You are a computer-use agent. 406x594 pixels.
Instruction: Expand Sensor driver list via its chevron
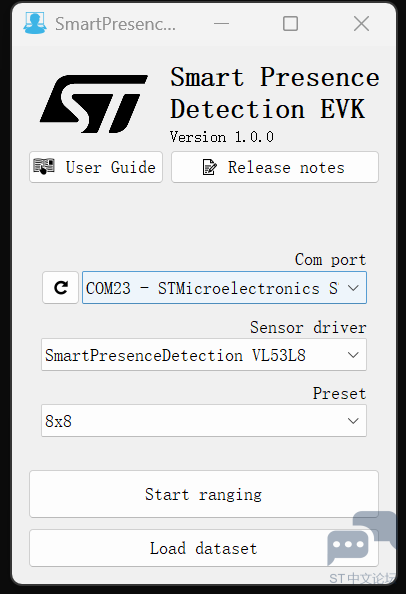pos(353,355)
